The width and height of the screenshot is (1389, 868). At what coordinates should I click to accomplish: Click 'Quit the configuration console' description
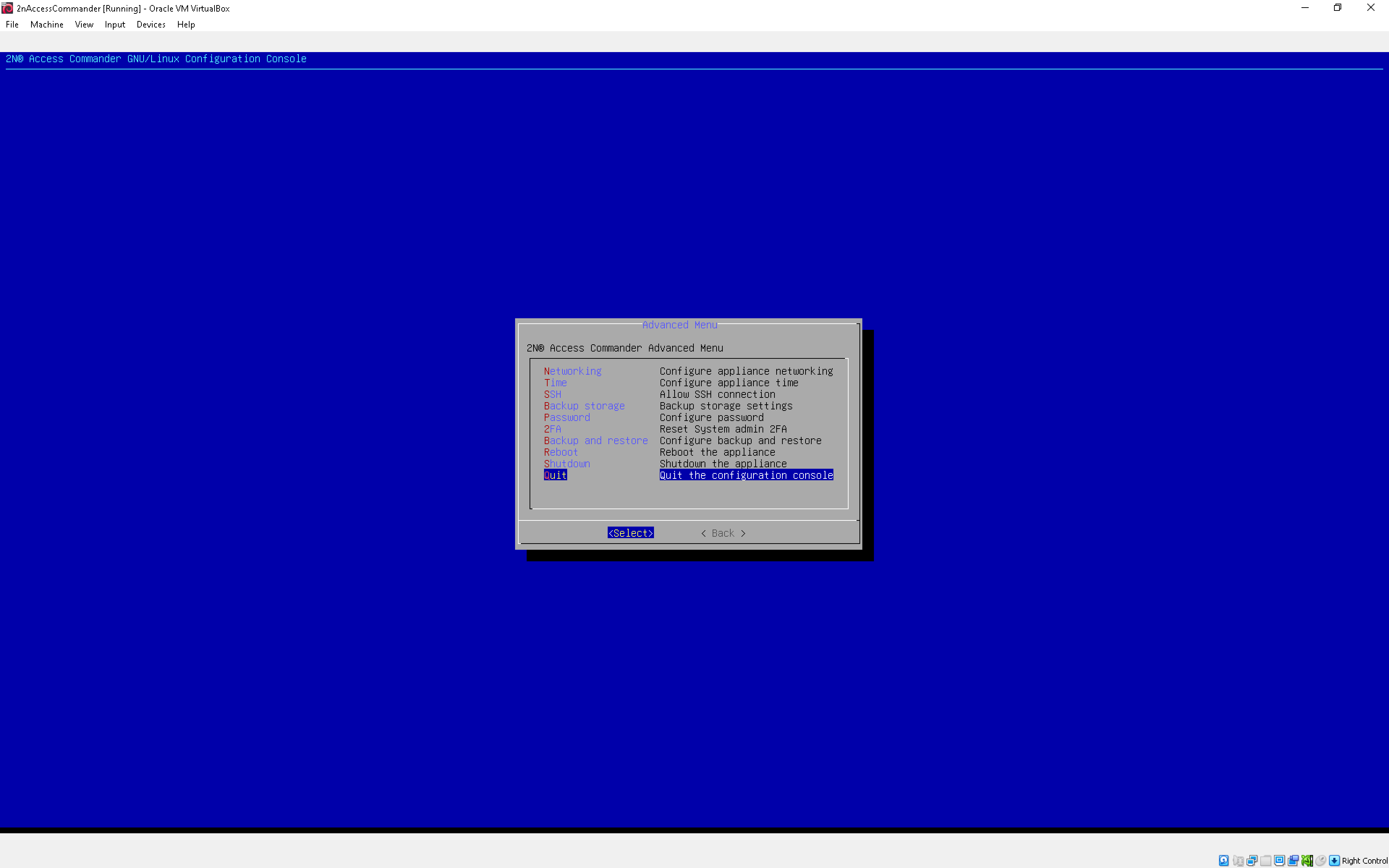point(746,475)
